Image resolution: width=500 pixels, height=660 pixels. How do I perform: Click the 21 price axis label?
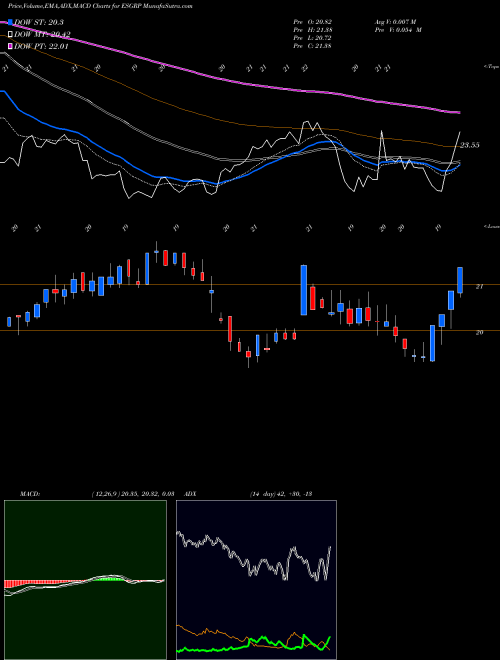[479, 287]
